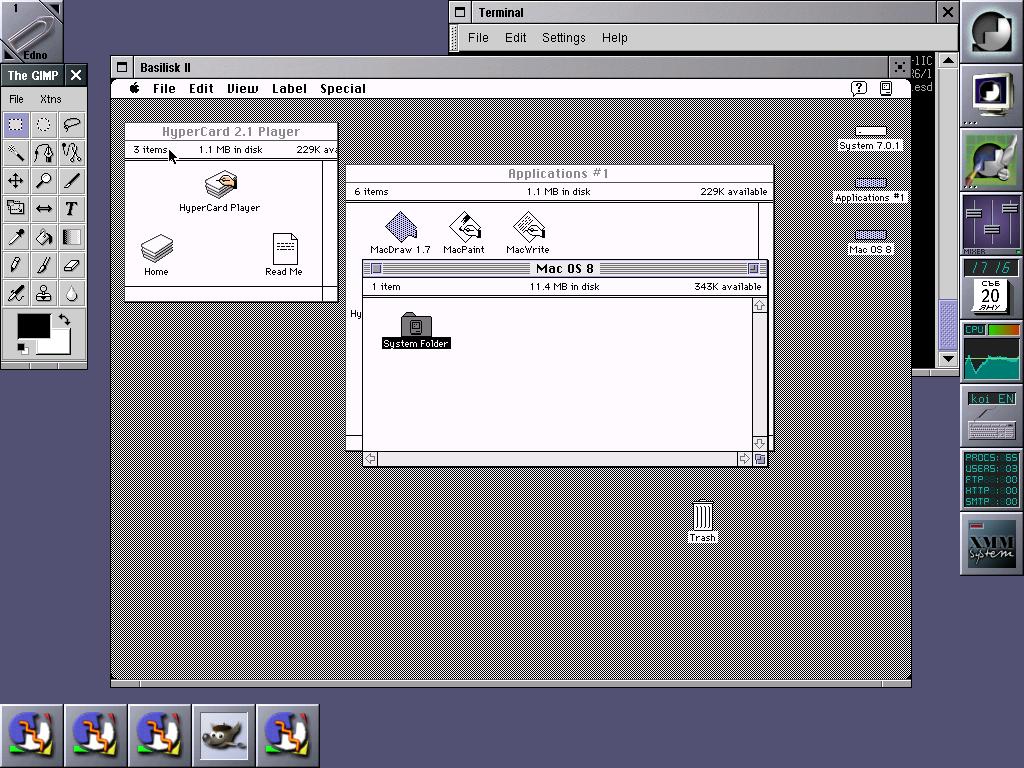Select the Eraser tool
Viewport: 1024px width, 768px height.
tap(72, 264)
